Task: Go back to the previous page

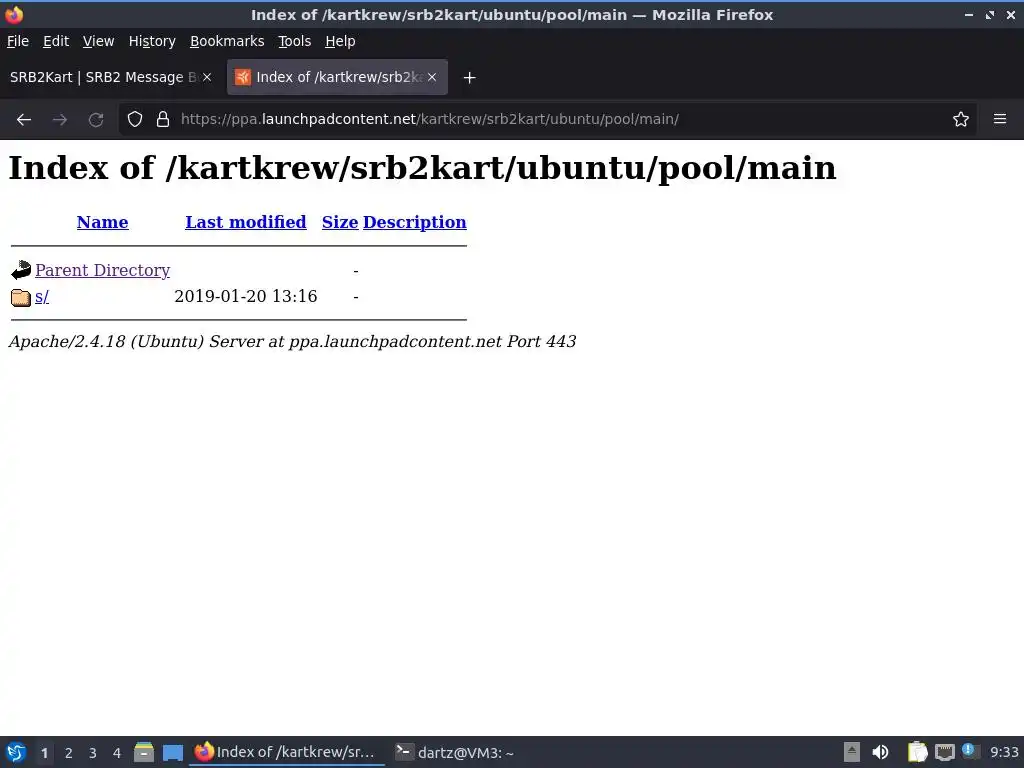Action: [x=24, y=120]
